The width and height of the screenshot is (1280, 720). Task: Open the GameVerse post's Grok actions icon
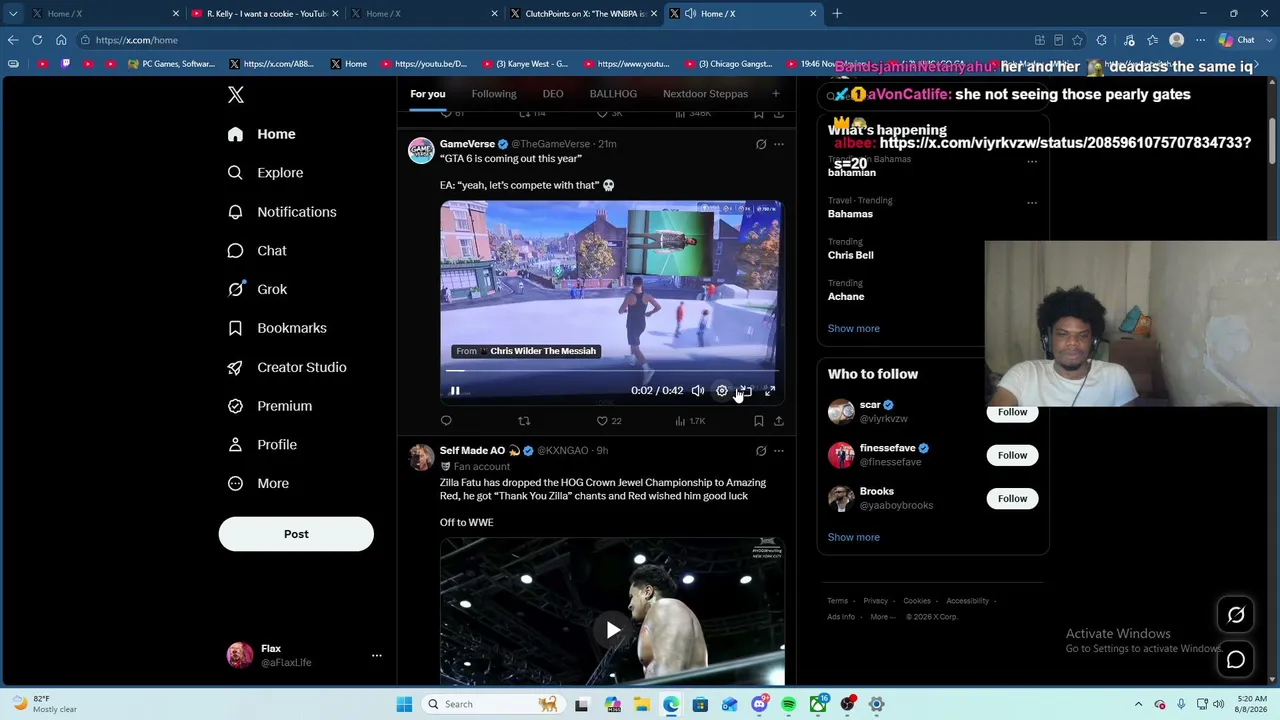(x=761, y=144)
